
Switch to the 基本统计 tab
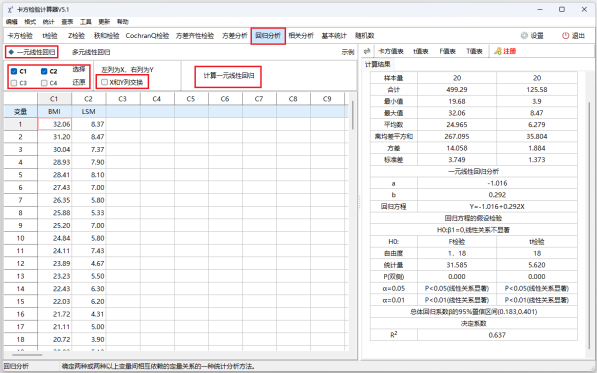pos(334,36)
